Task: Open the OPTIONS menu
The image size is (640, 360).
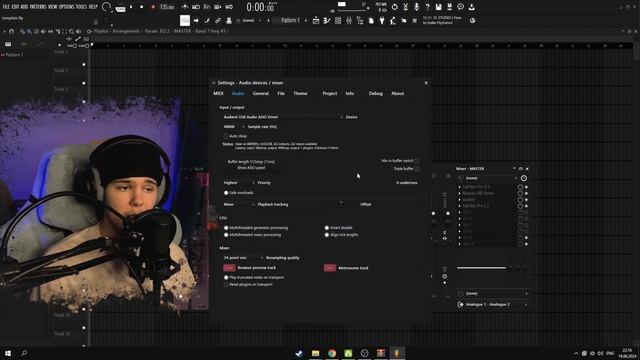Action: (x=67, y=7)
